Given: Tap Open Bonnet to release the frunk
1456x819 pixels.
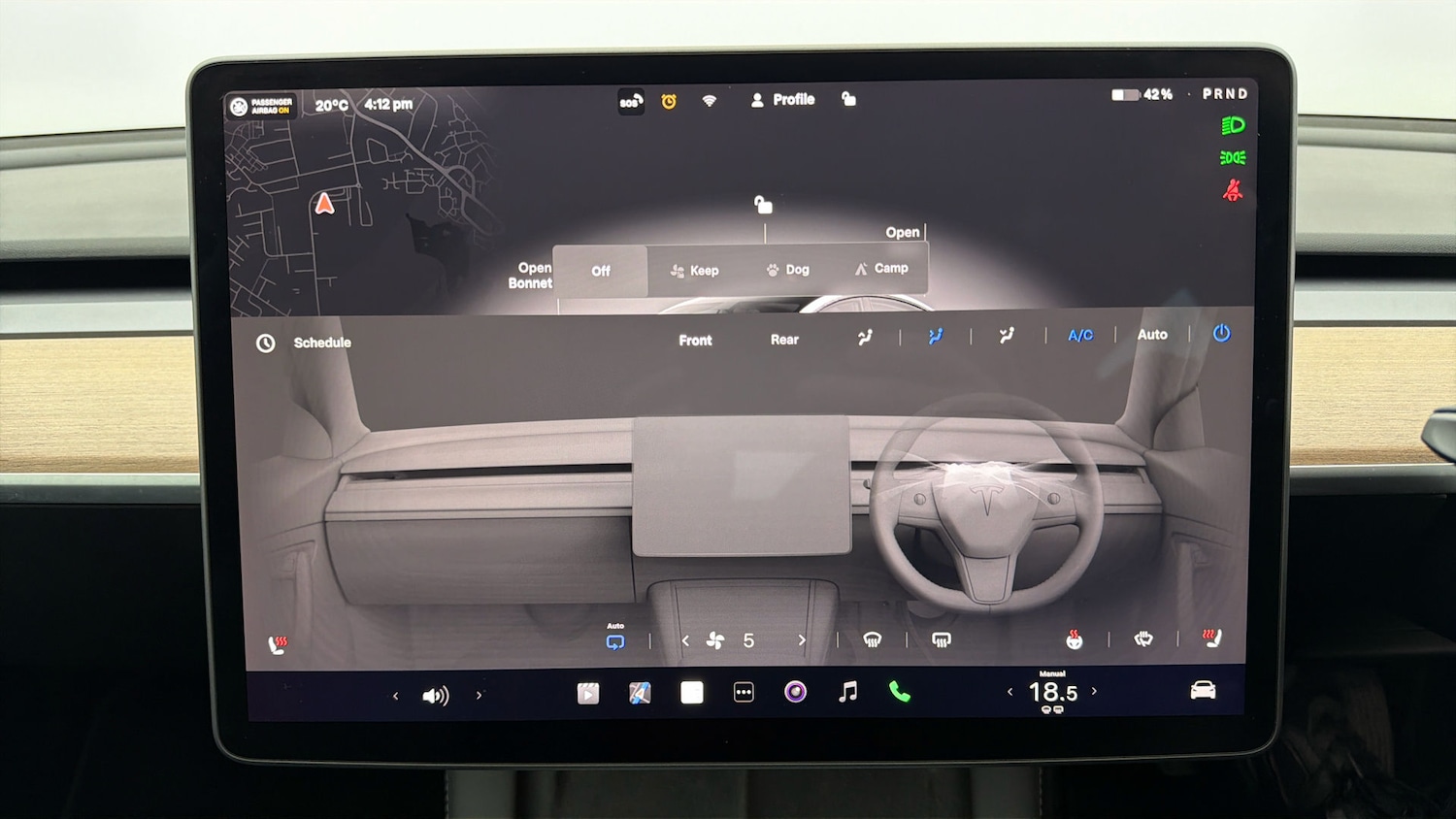Looking at the screenshot, I should [x=530, y=275].
